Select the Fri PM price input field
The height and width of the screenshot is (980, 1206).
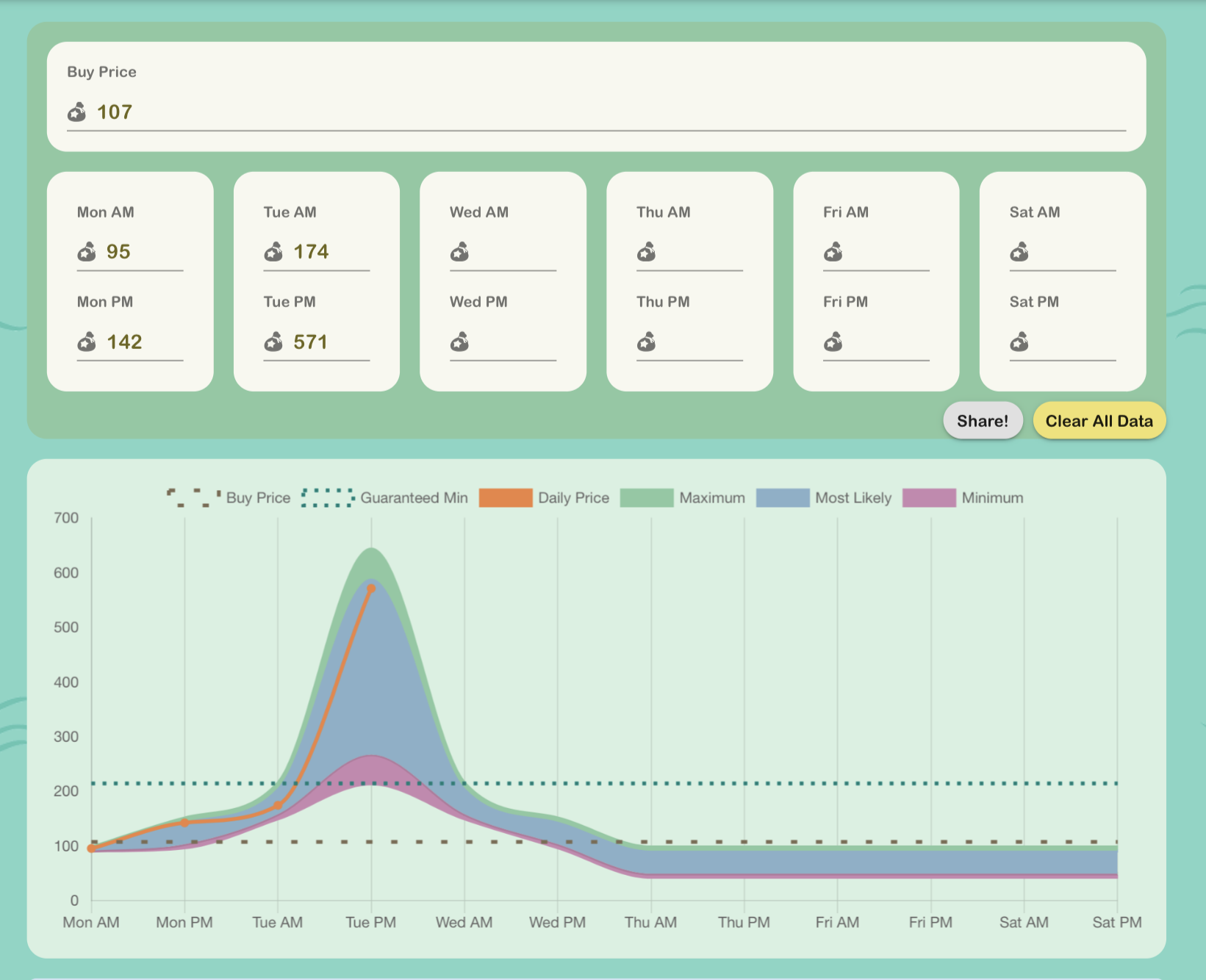[885, 342]
